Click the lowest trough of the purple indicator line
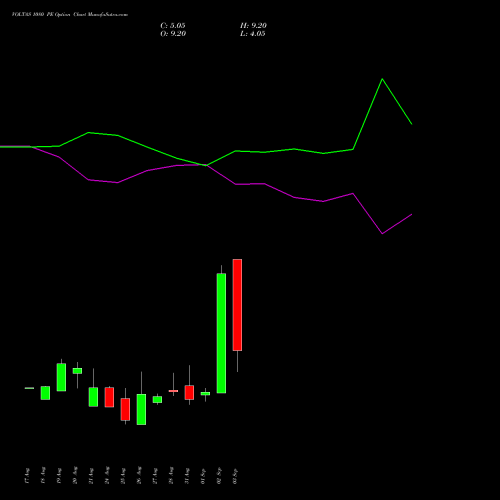Screen dimensions: 500x500 click(x=382, y=234)
